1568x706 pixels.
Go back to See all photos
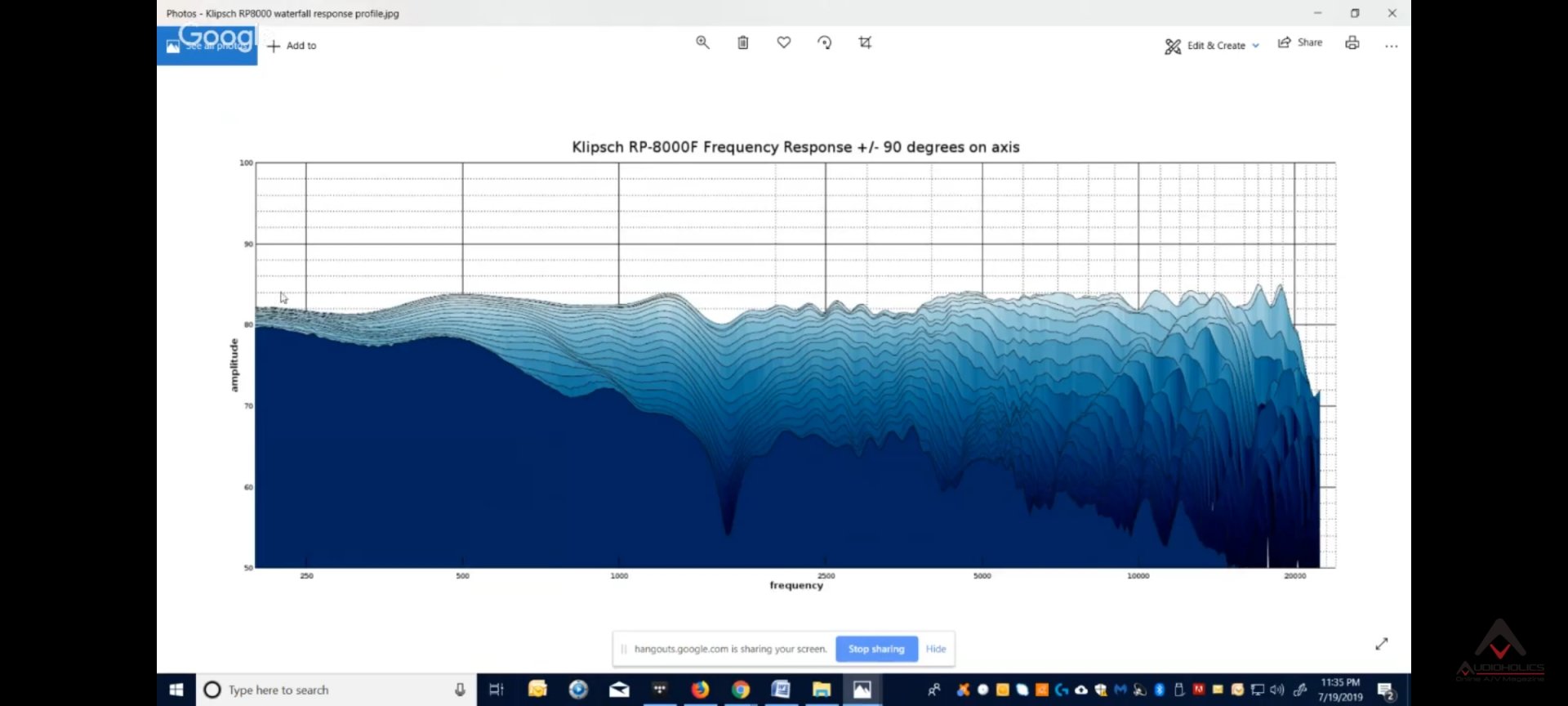click(207, 46)
